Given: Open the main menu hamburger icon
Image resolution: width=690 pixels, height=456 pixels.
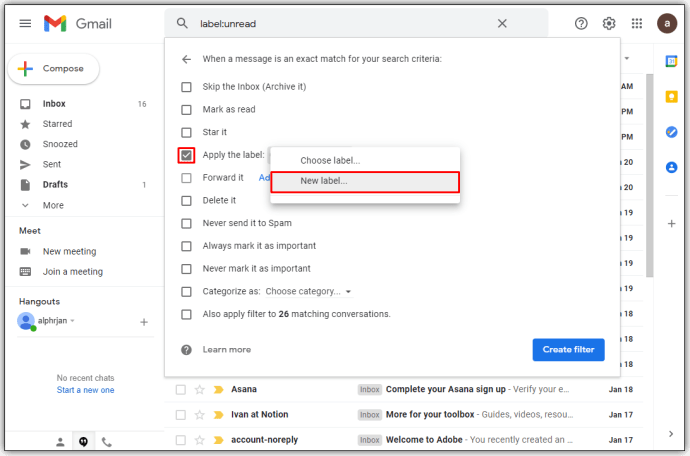Looking at the screenshot, I should pyautogui.click(x=25, y=23).
